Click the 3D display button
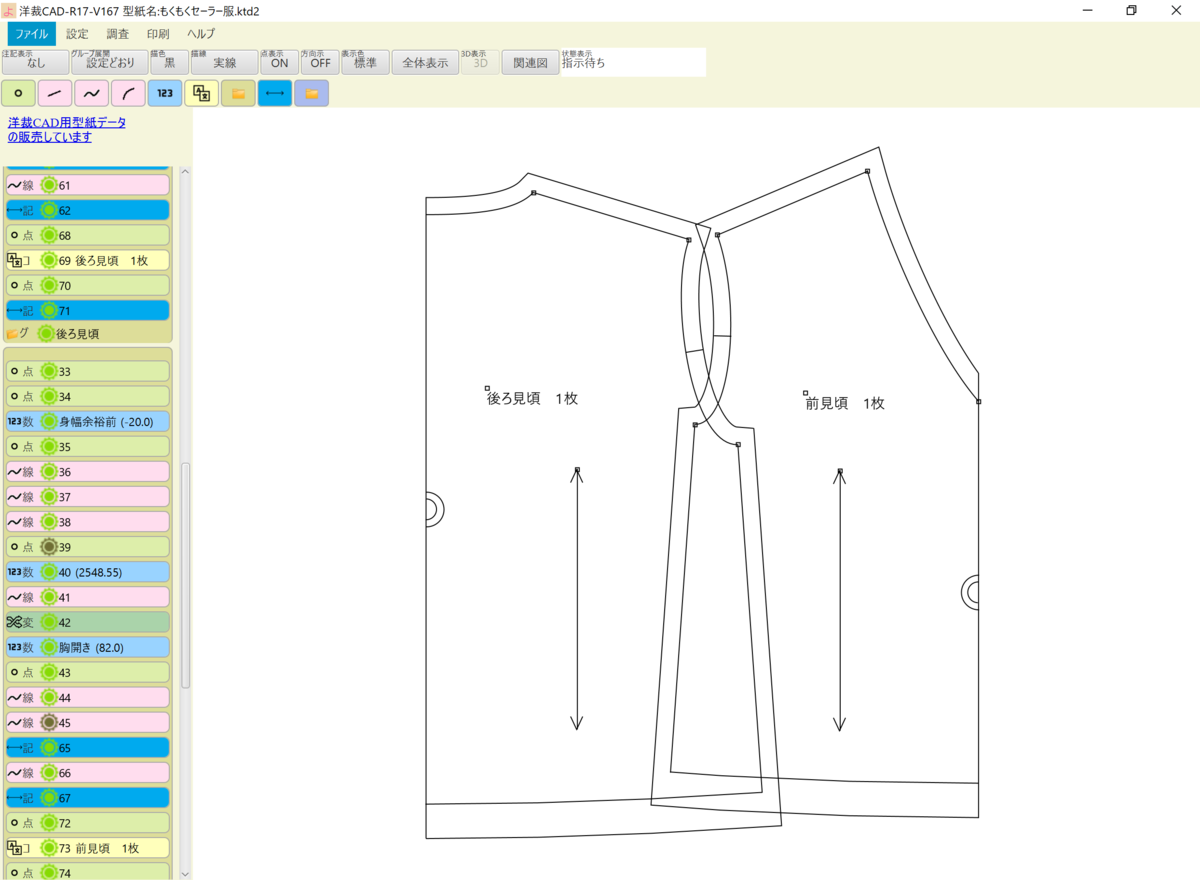Image resolution: width=1200 pixels, height=880 pixels. 480,62
